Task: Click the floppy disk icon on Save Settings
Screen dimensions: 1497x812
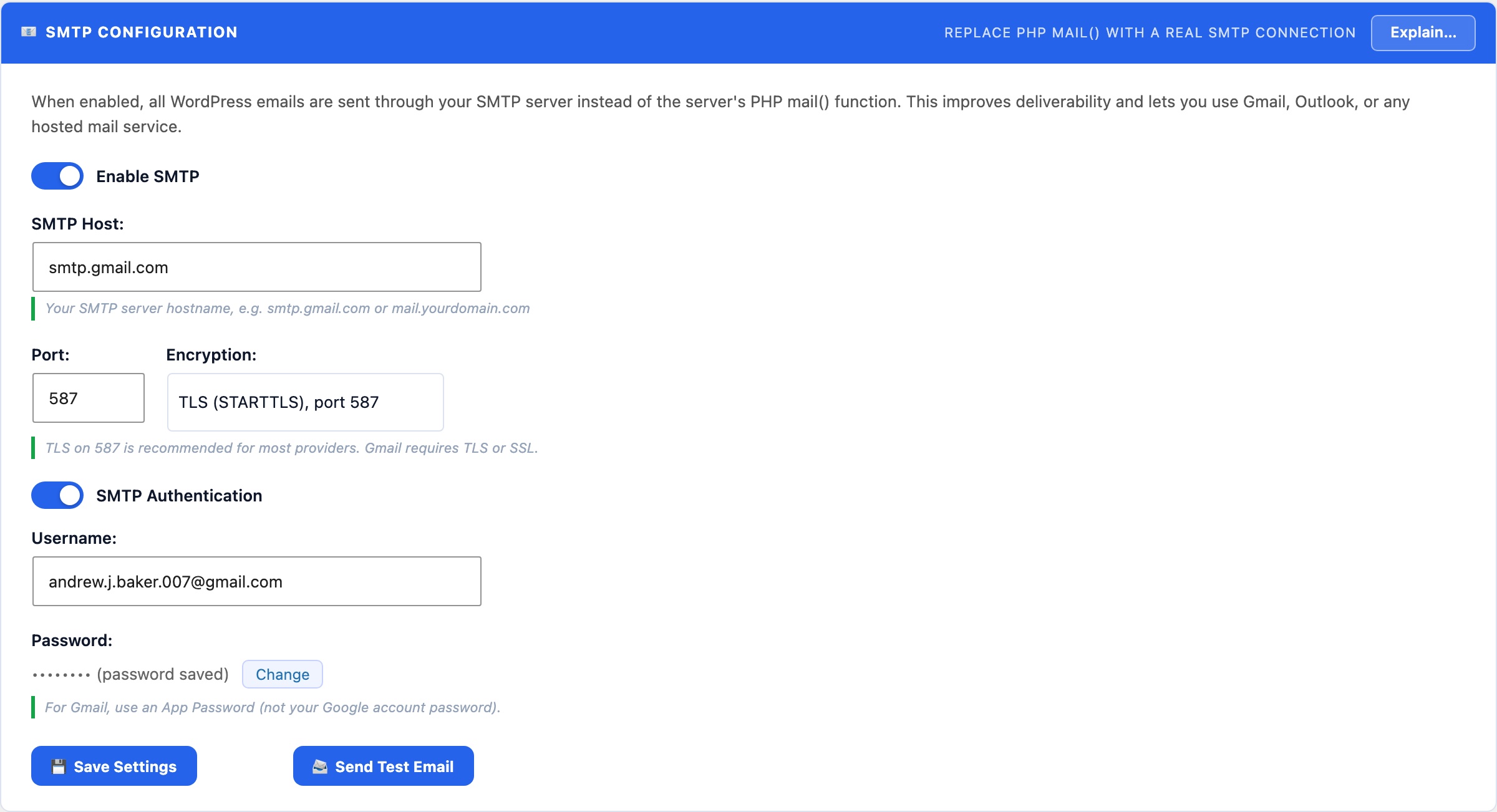Action: [x=59, y=766]
